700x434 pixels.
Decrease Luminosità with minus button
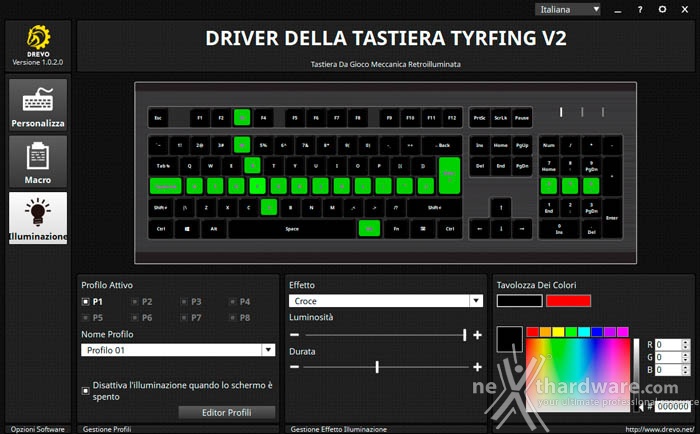[x=294, y=335]
